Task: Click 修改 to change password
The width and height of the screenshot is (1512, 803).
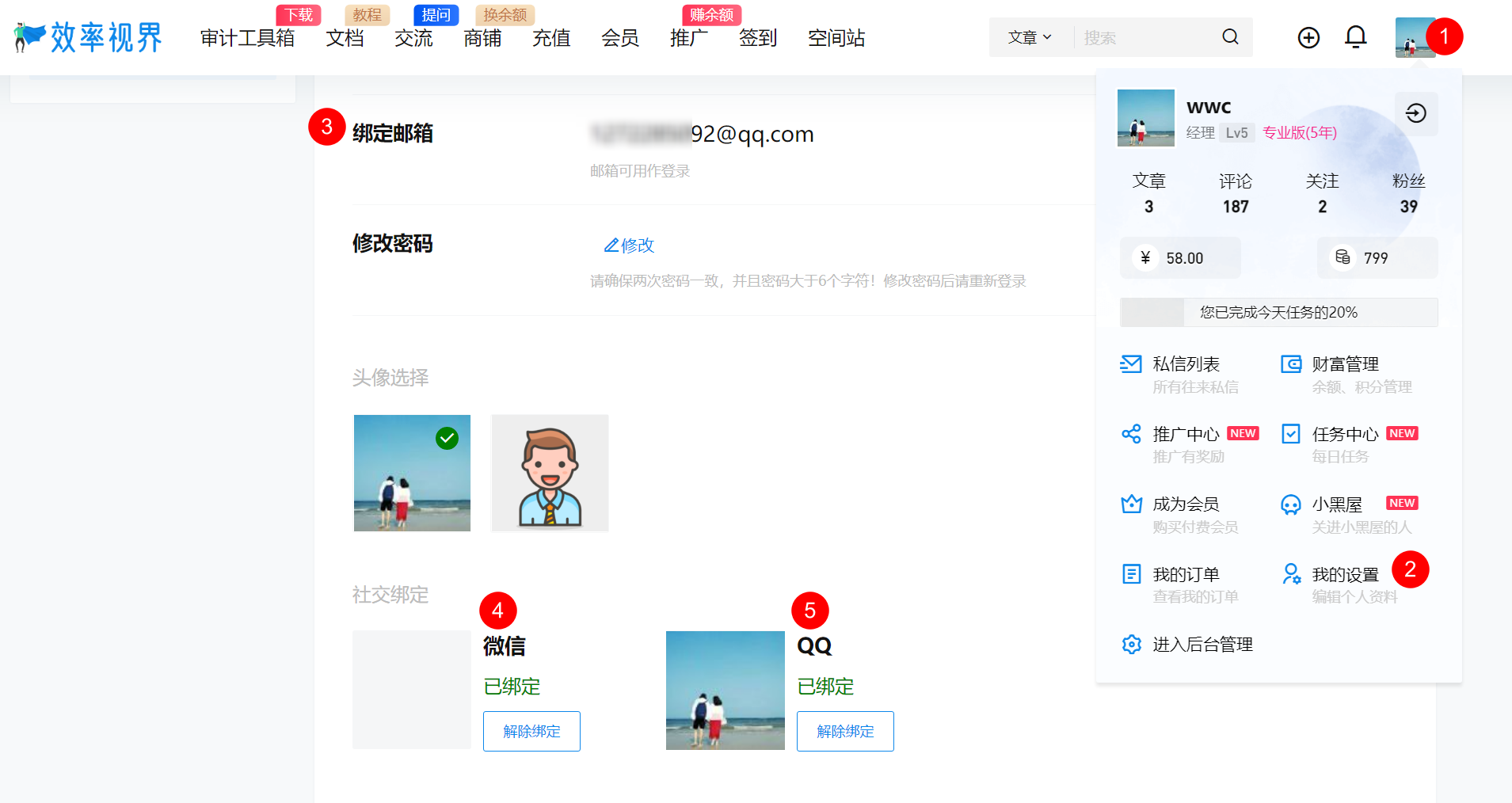Action: pyautogui.click(x=630, y=245)
